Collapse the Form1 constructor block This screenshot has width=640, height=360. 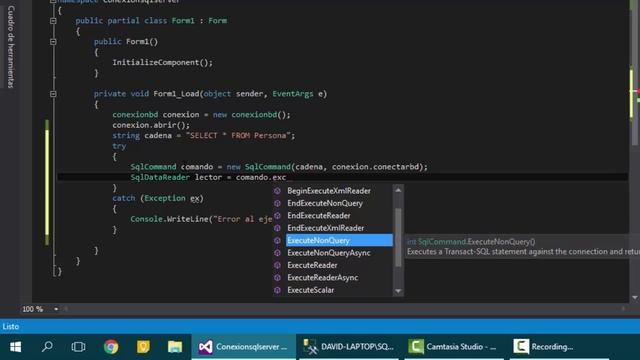pos(53,42)
